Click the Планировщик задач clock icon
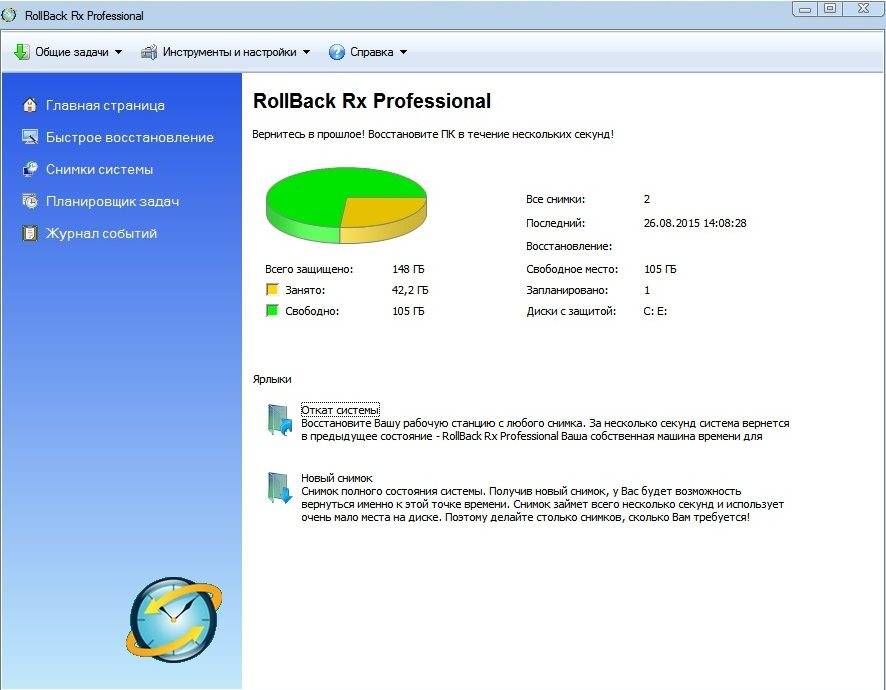 coord(29,201)
